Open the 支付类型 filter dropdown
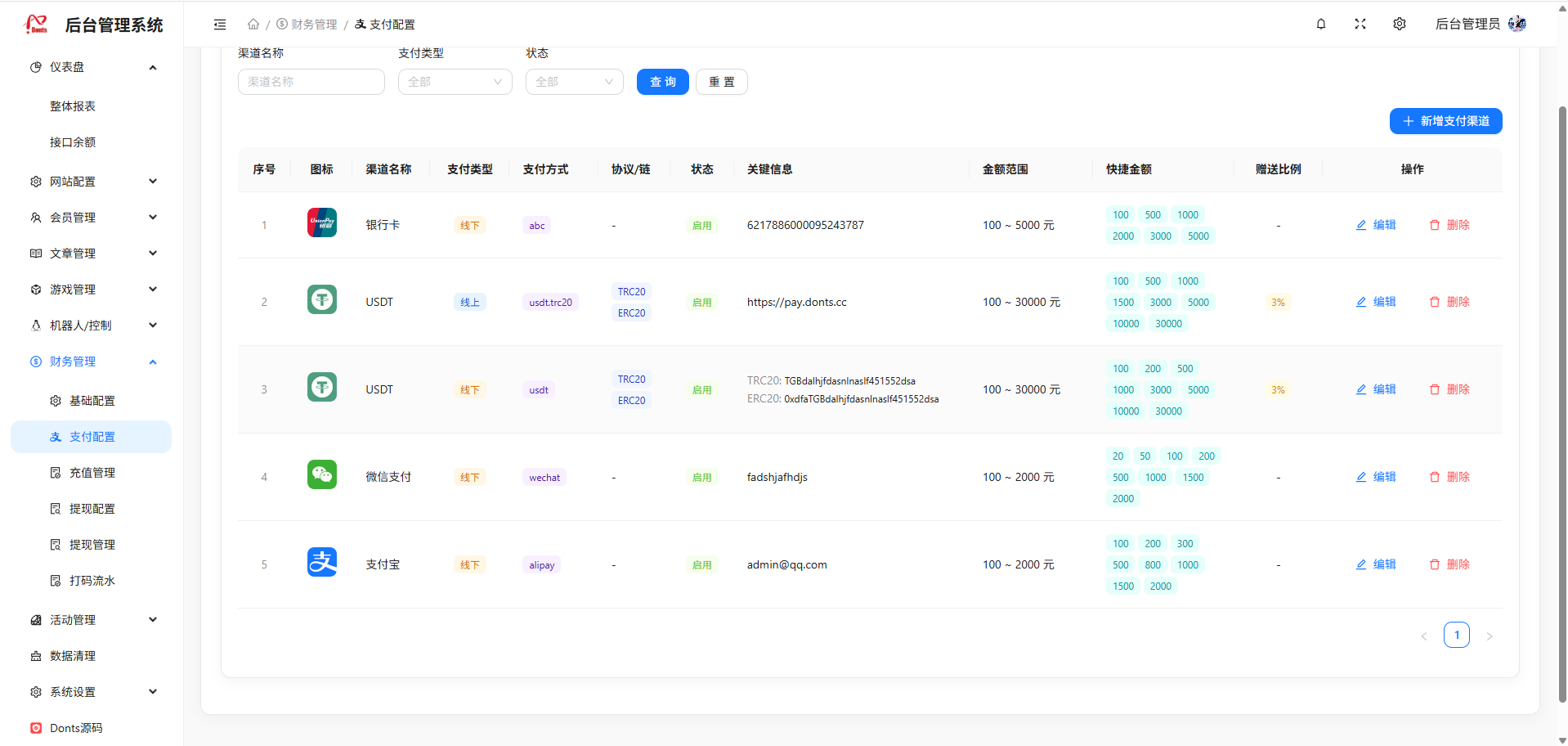 [455, 82]
